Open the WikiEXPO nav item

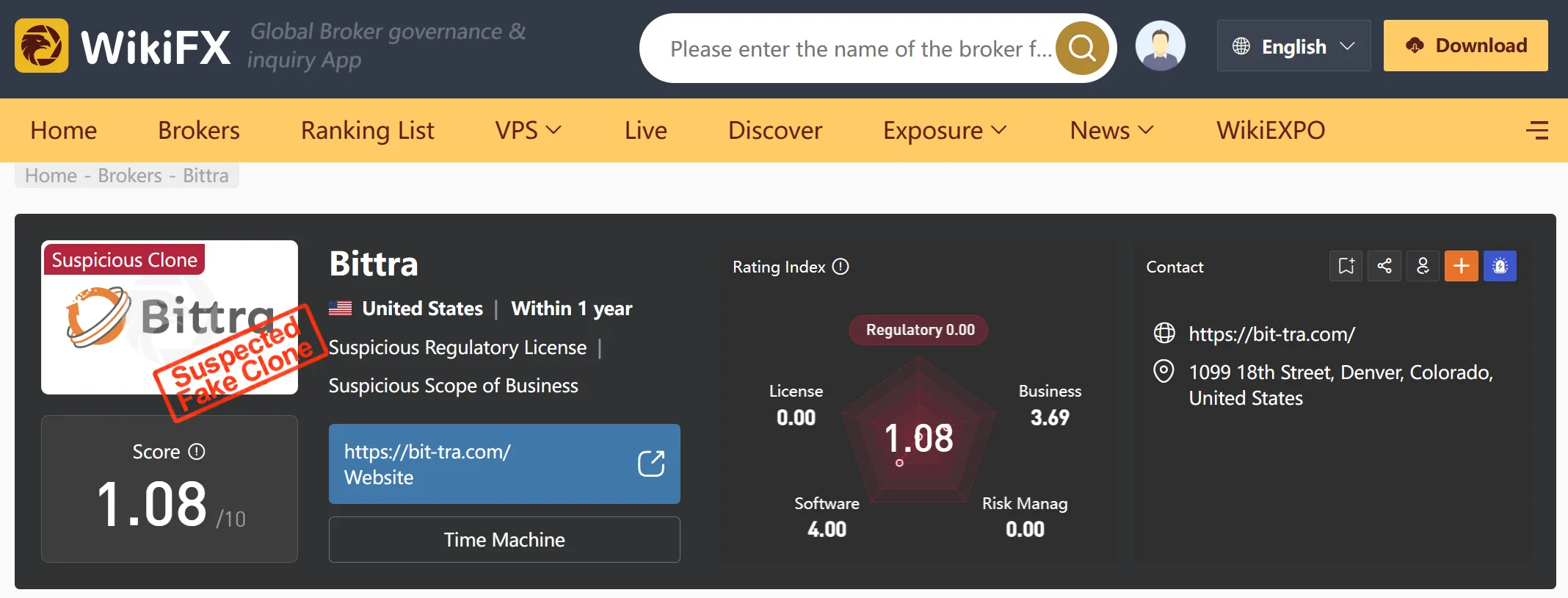tap(1271, 130)
